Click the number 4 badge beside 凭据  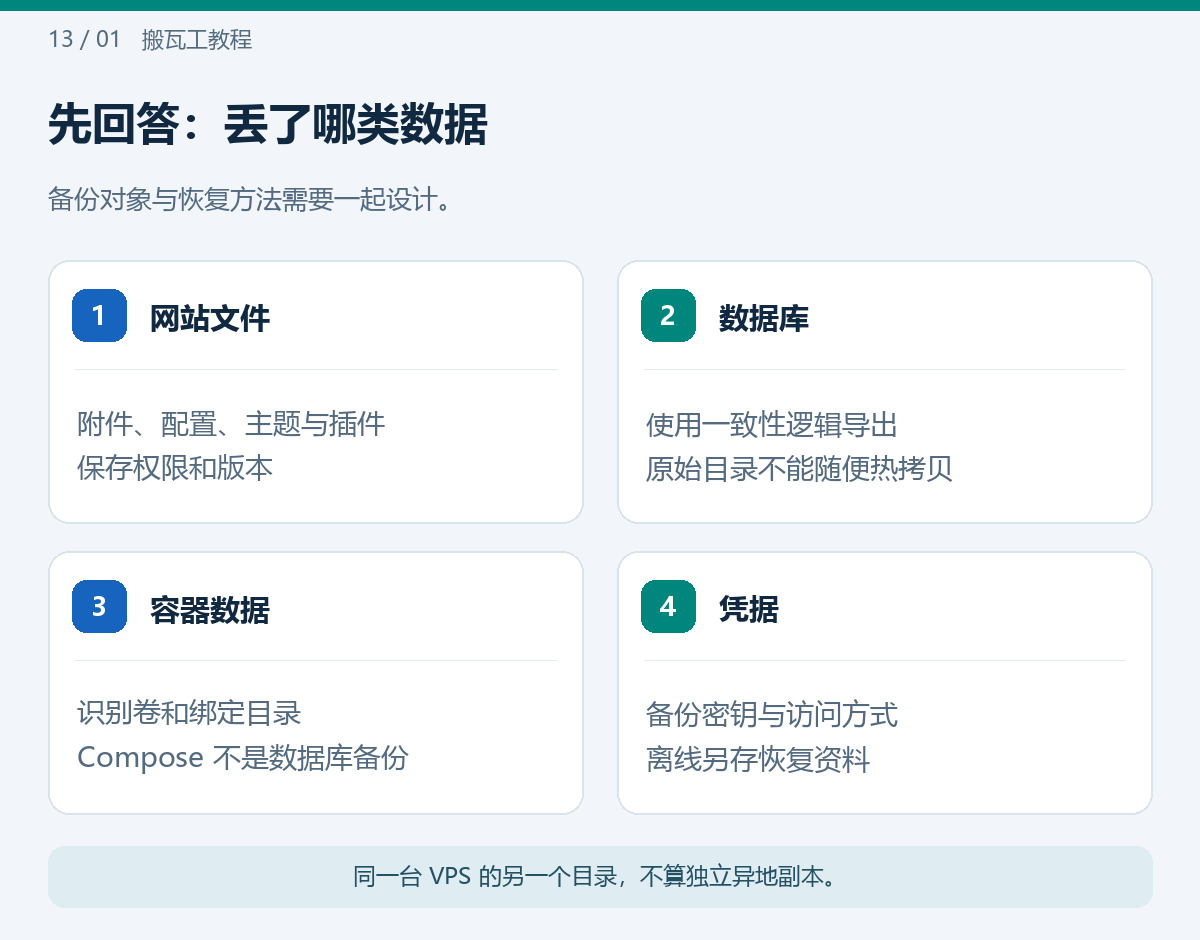(x=668, y=606)
